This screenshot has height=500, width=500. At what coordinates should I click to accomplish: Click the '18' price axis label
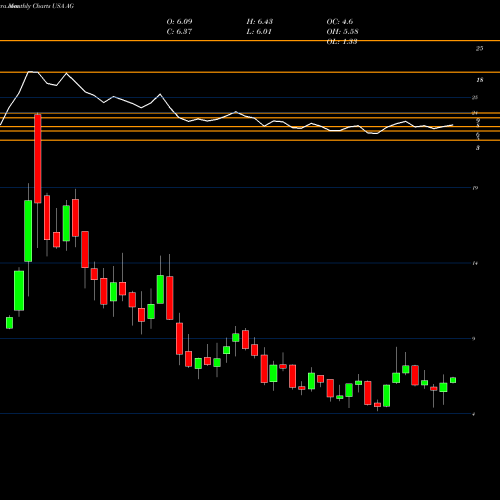pyautogui.click(x=480, y=80)
